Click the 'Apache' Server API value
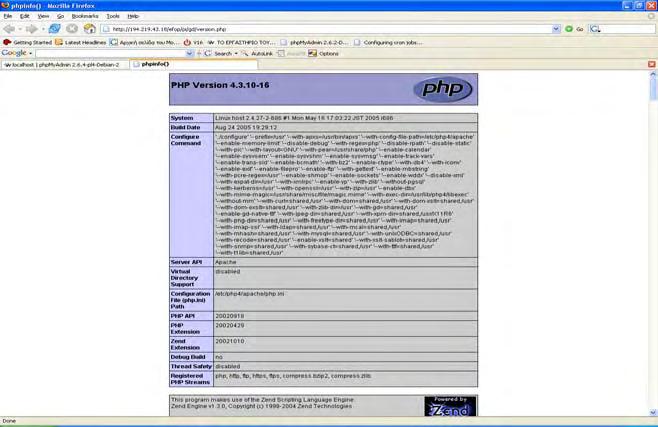The image size is (658, 427). click(x=225, y=262)
